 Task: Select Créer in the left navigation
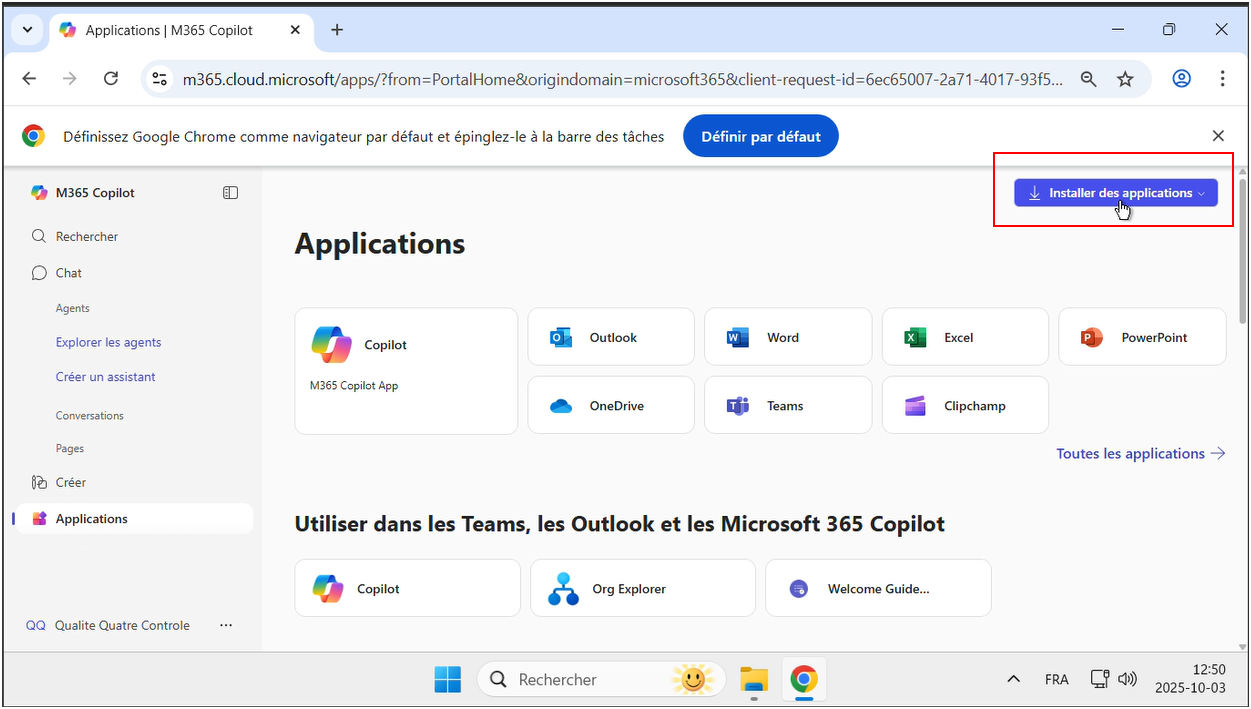tap(70, 482)
